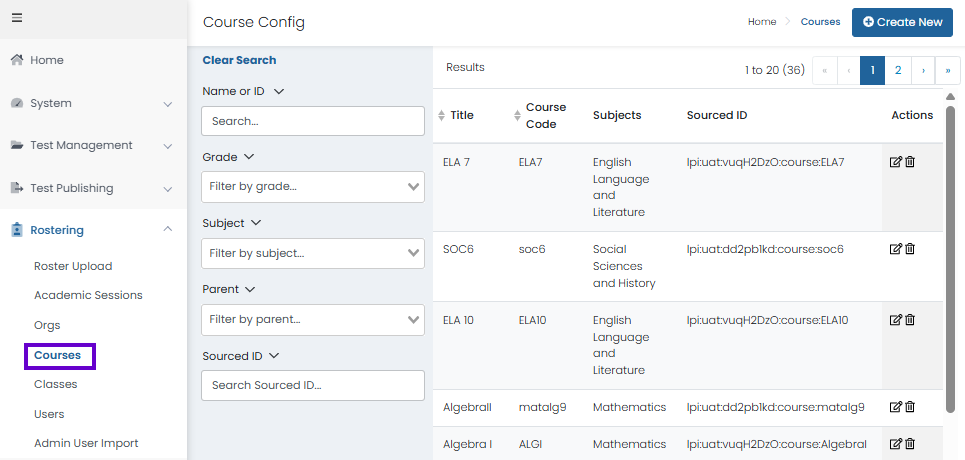Delete the SOC6 course

coord(910,249)
